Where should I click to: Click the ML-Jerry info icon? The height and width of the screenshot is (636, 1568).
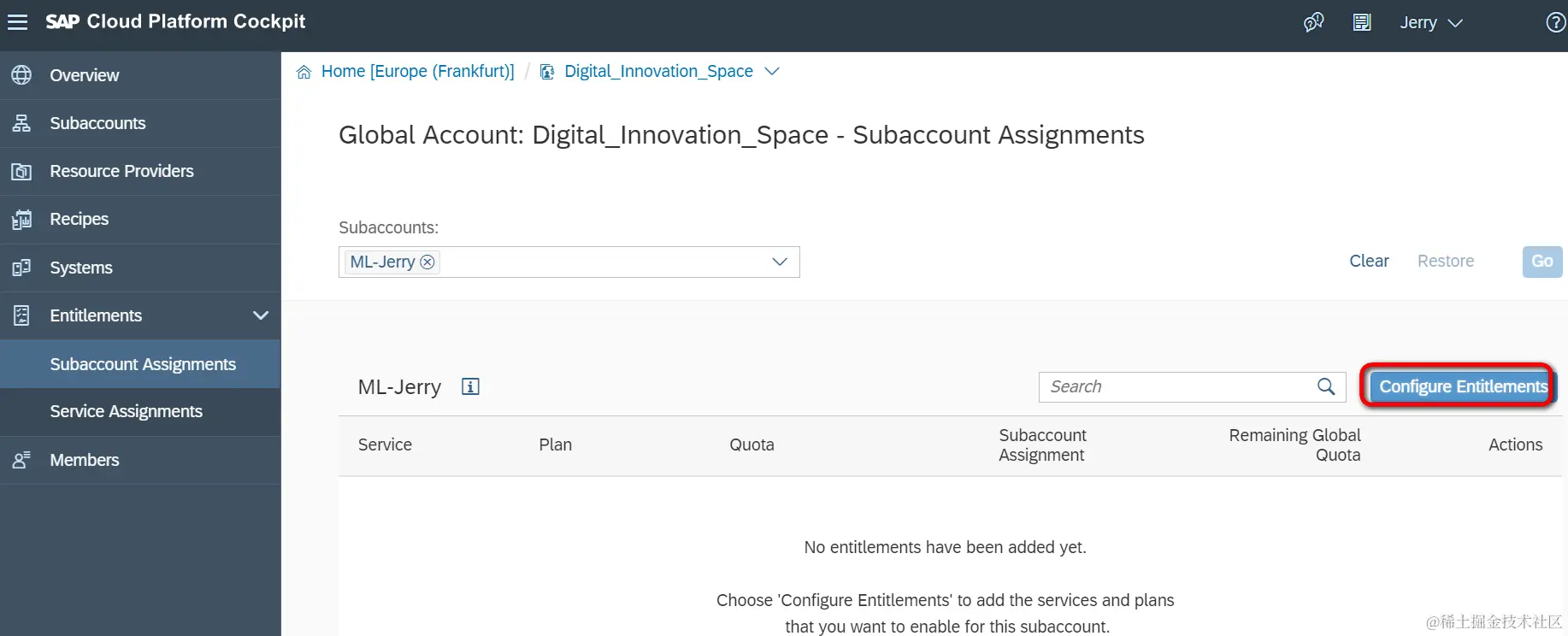(x=470, y=386)
